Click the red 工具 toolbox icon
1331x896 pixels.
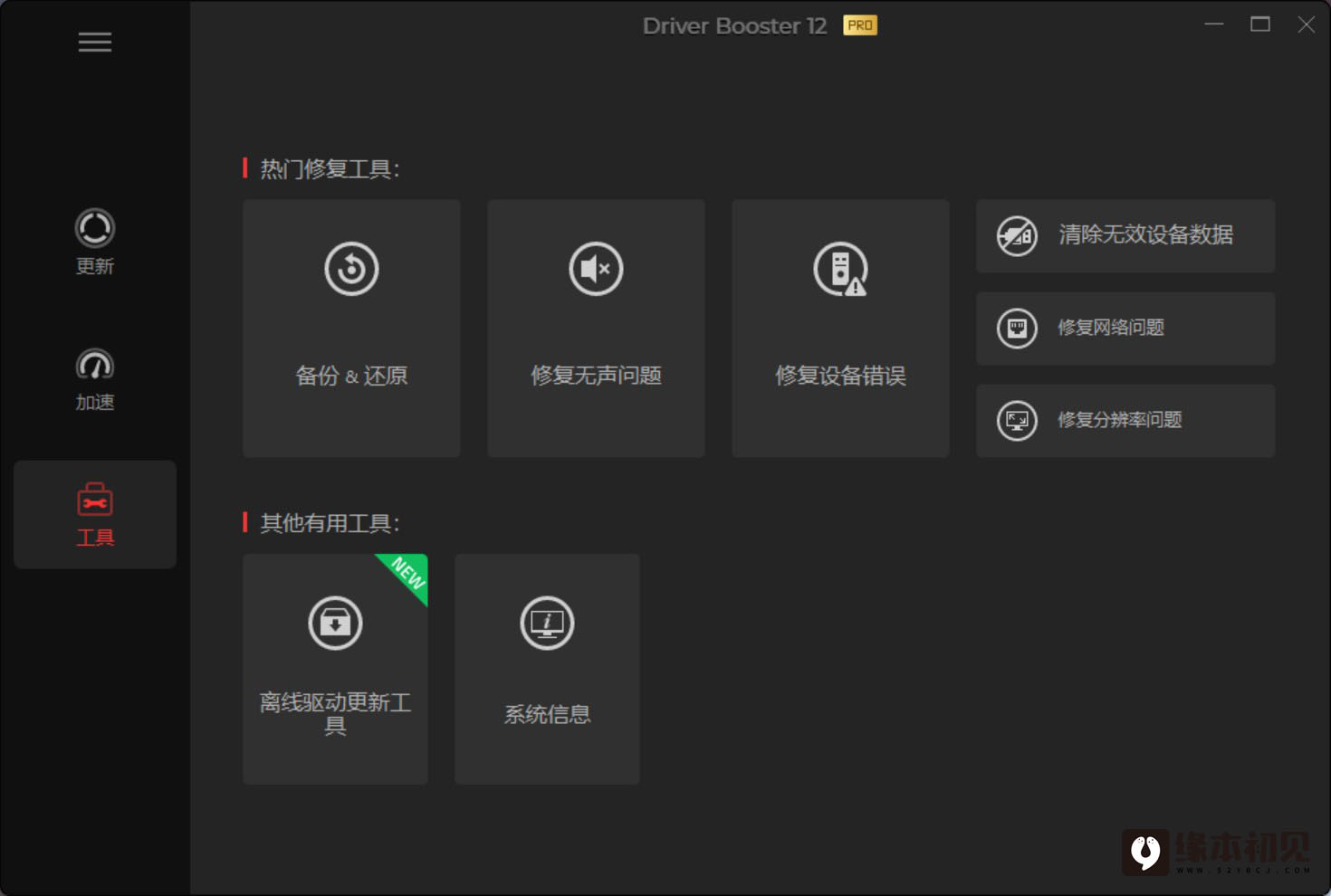95,500
